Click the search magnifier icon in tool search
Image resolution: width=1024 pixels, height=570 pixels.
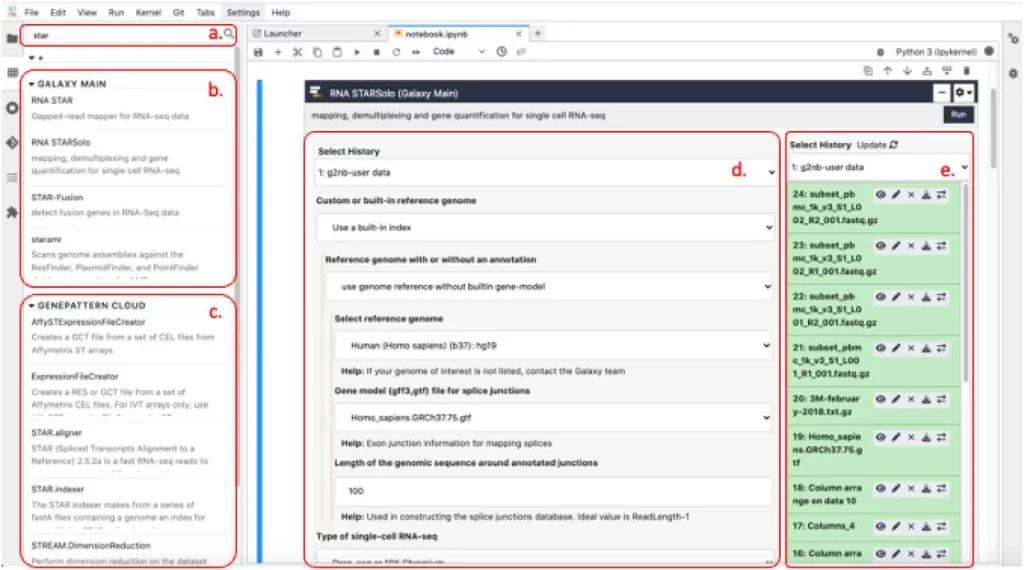[x=229, y=33]
